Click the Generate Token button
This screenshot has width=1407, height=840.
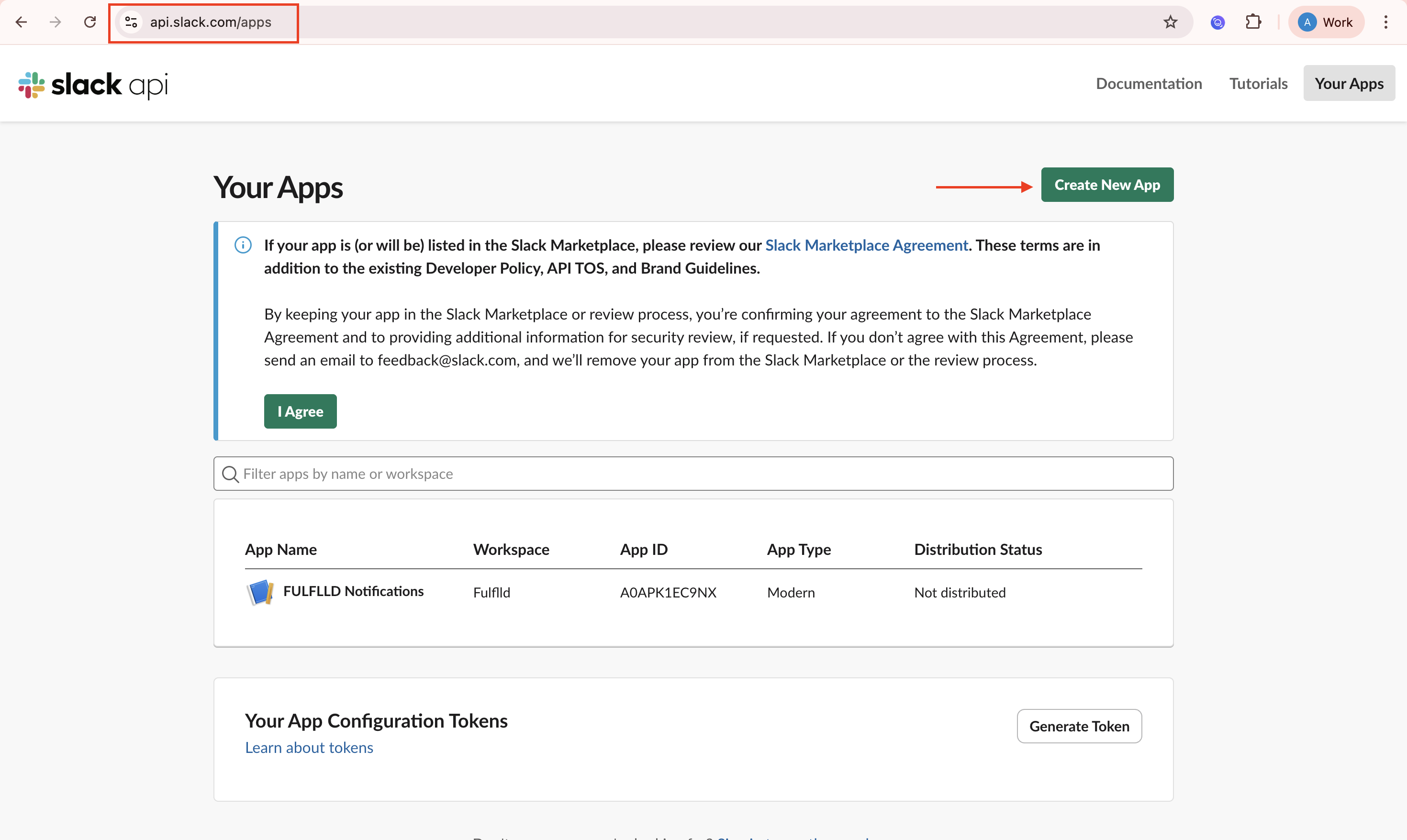coord(1079,726)
